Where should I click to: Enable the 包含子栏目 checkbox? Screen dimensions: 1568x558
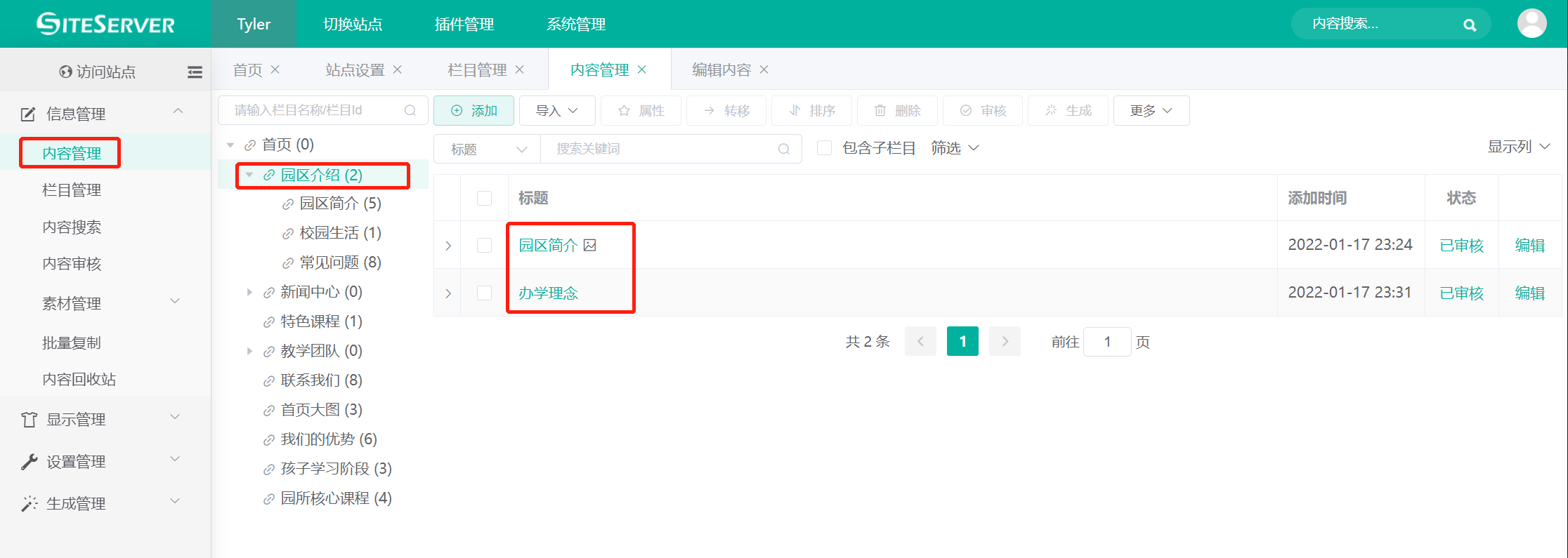(x=825, y=148)
